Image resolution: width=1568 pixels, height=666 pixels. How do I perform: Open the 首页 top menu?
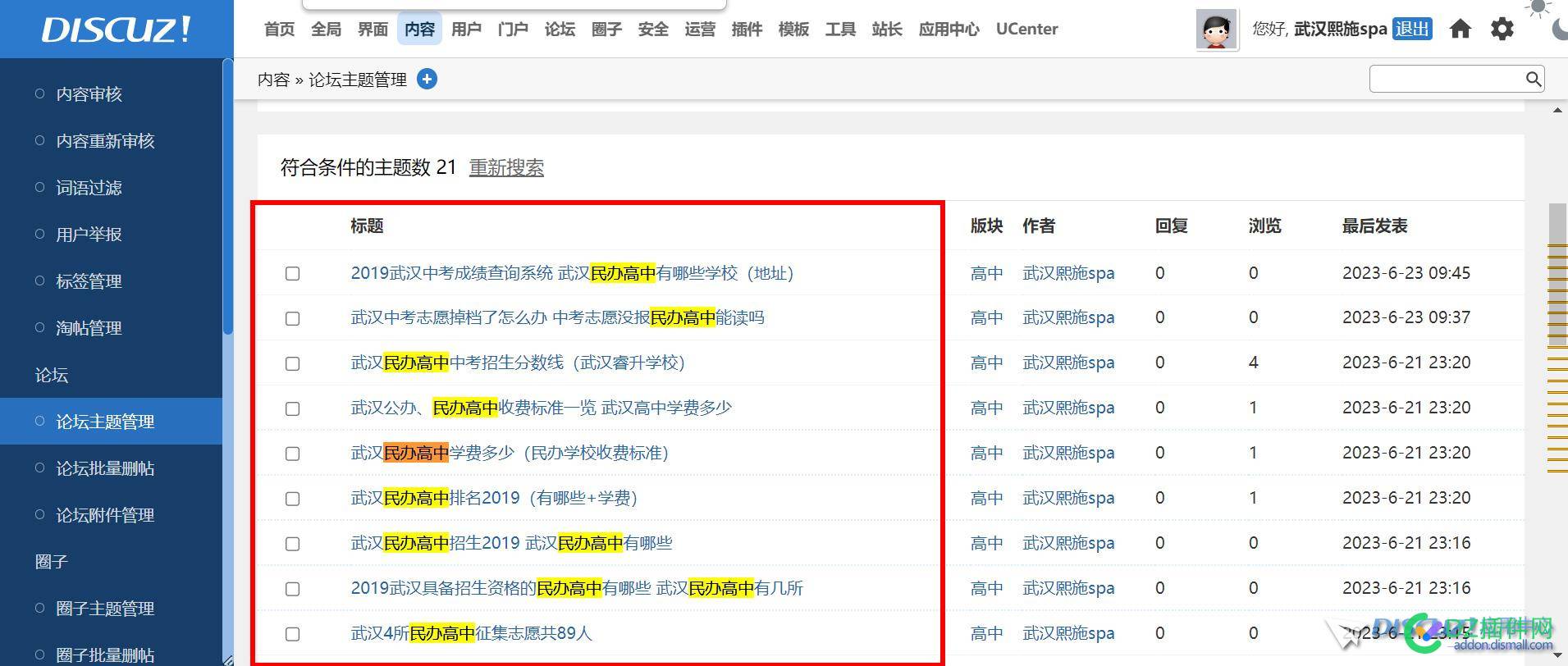click(279, 29)
